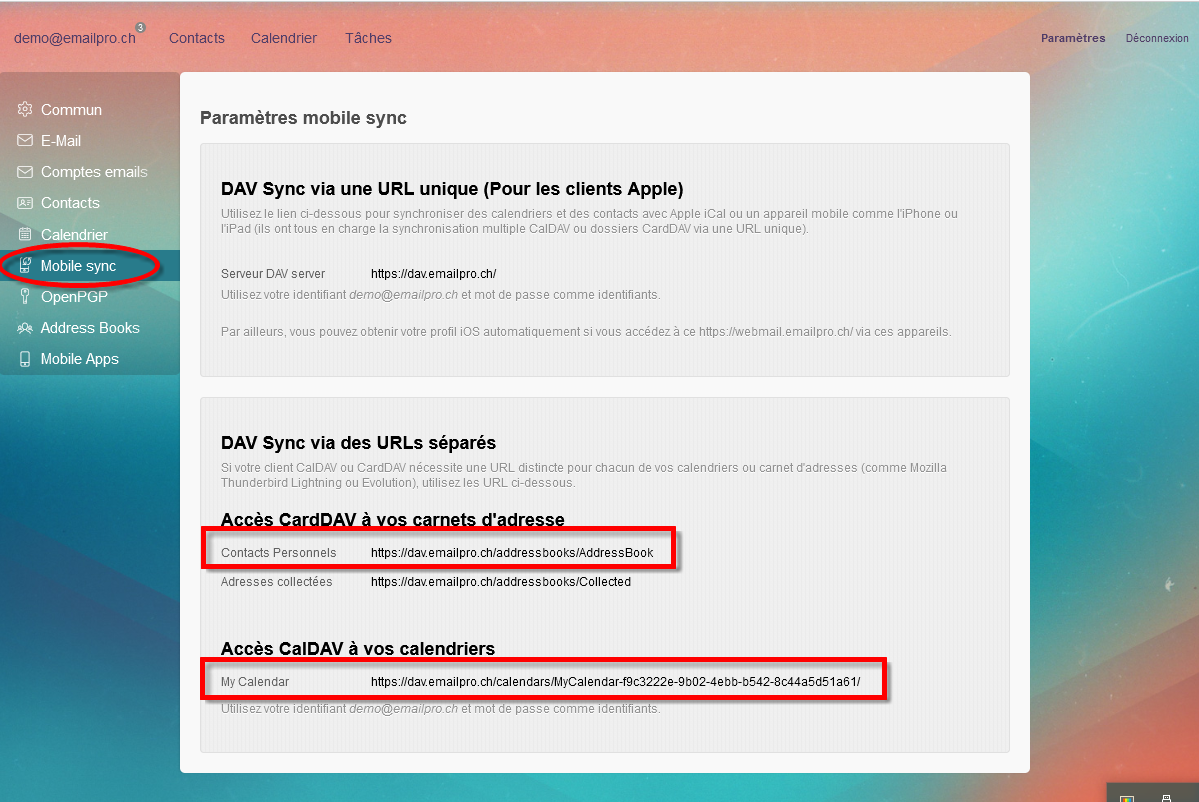Click the Mobile Apps phone icon
This screenshot has height=802, width=1199.
coord(25,359)
